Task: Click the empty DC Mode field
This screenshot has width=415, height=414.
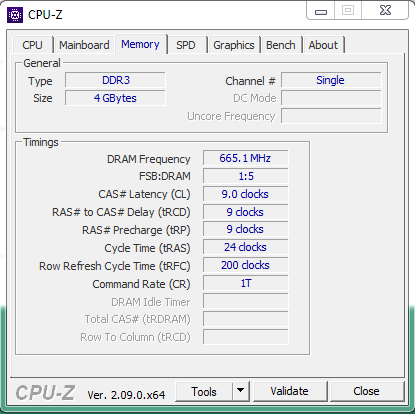Action: [x=331, y=98]
